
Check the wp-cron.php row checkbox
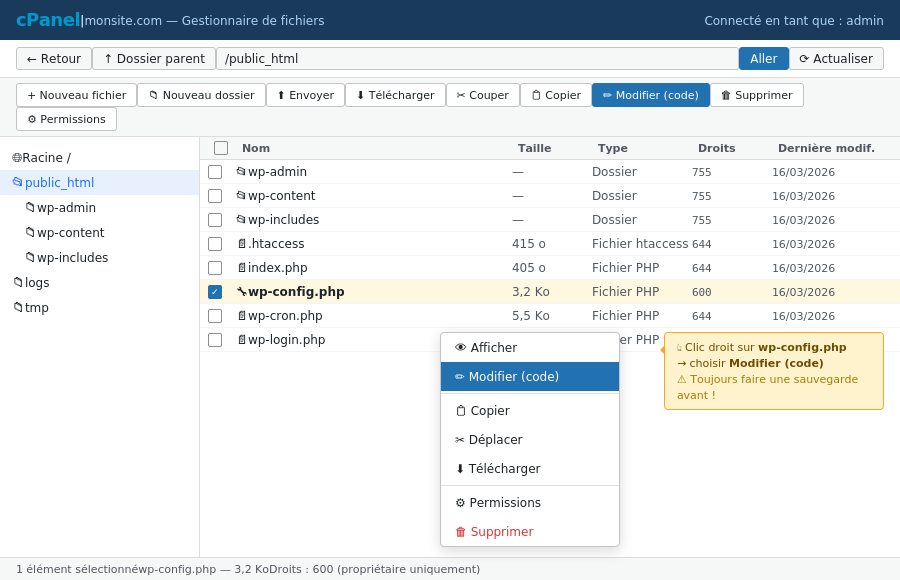tap(215, 316)
